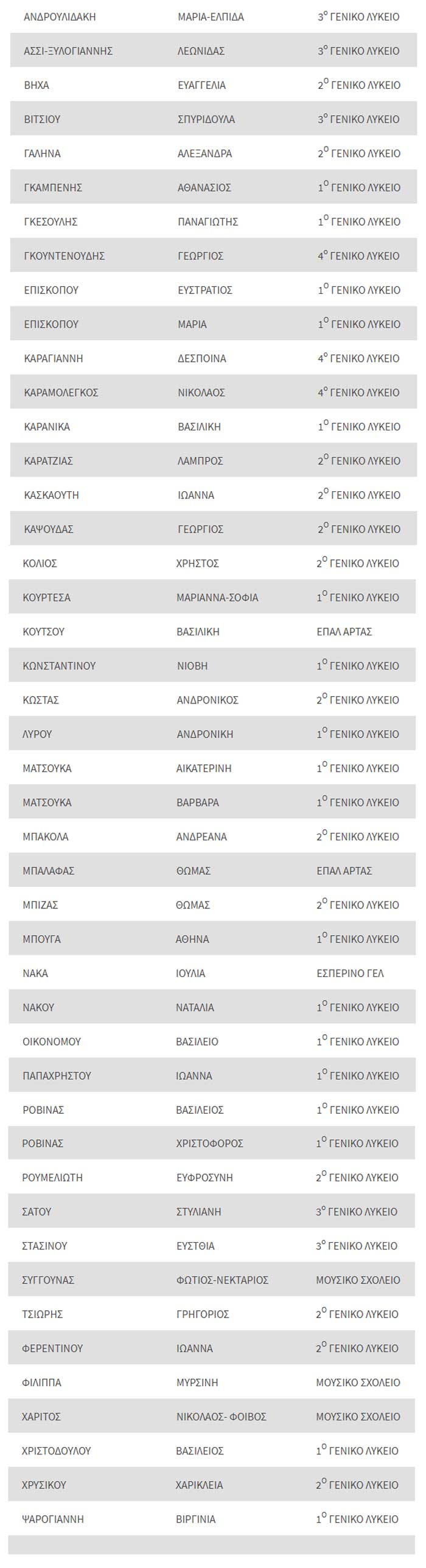Click the first name ΣΠΥΡΙΔΟΥΛΑ
Image resolution: width=426 pixels, height=1568 pixels.
[206, 119]
